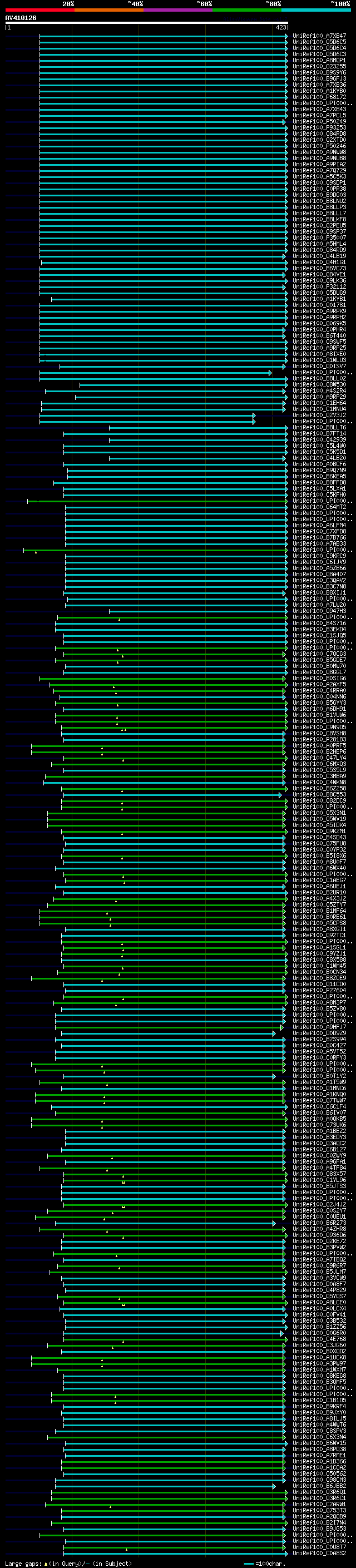Select hit UniRef100_P32112
The image size is (356, 1568).
tap(319, 286)
